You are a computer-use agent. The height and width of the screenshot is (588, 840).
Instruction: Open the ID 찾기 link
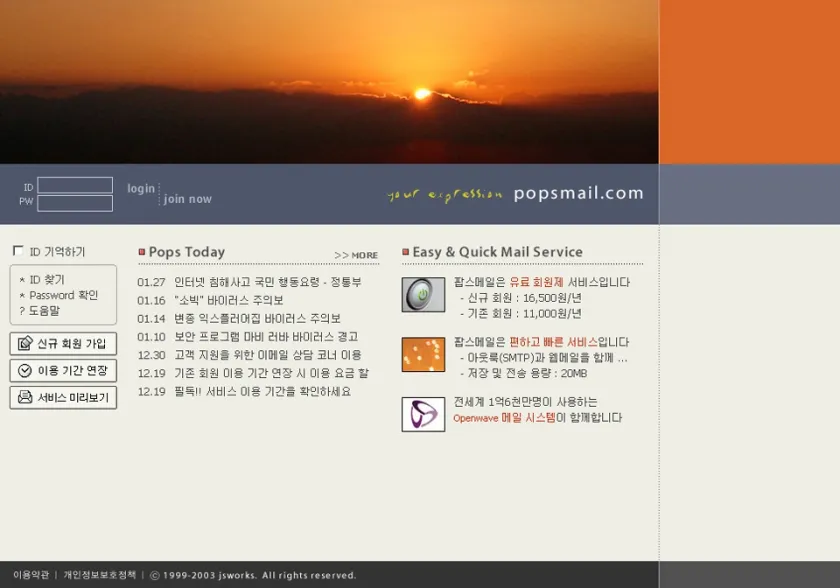pos(47,280)
